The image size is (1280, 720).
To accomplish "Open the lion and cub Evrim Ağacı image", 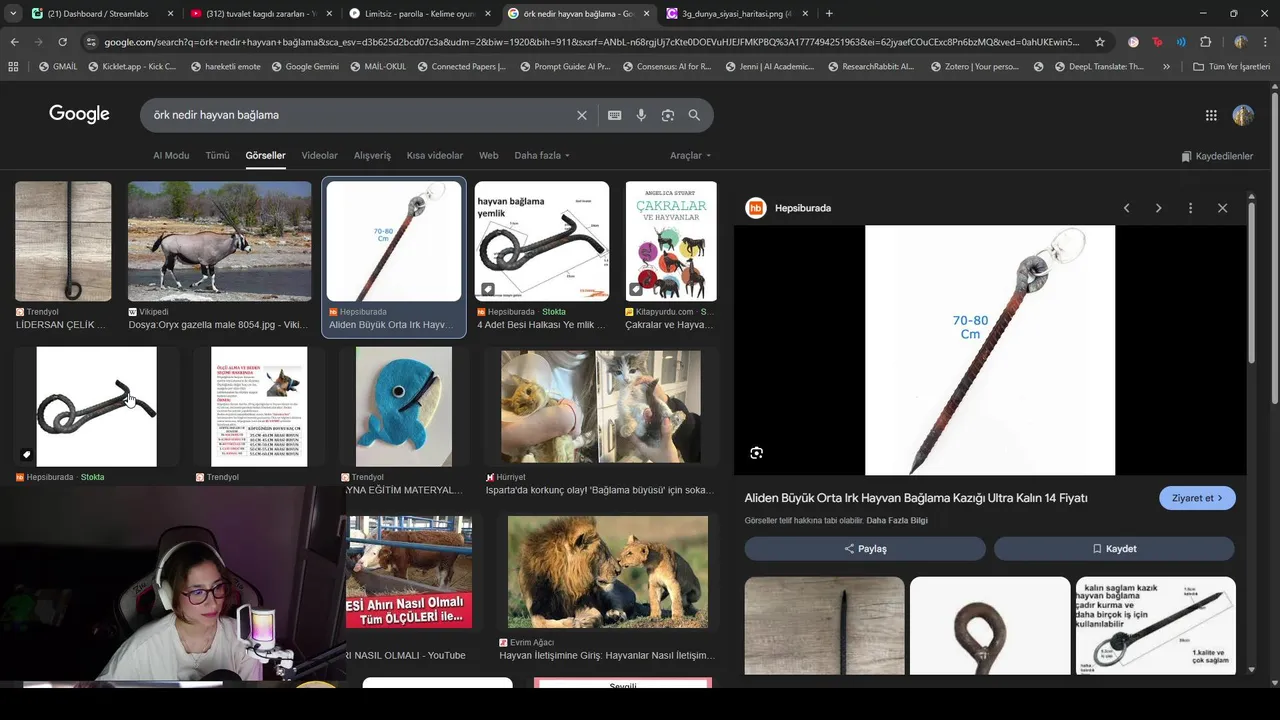I will [608, 572].
